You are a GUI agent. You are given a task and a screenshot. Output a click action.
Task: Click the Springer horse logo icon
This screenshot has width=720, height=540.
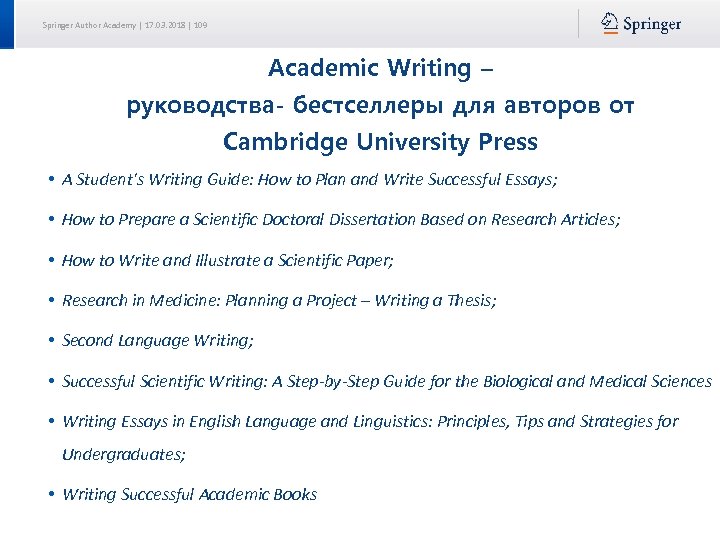tap(609, 23)
